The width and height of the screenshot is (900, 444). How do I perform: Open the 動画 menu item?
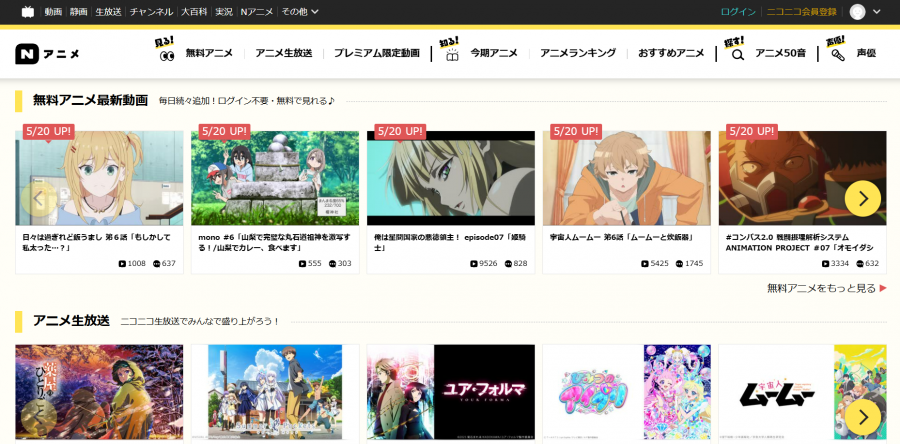pyautogui.click(x=53, y=11)
